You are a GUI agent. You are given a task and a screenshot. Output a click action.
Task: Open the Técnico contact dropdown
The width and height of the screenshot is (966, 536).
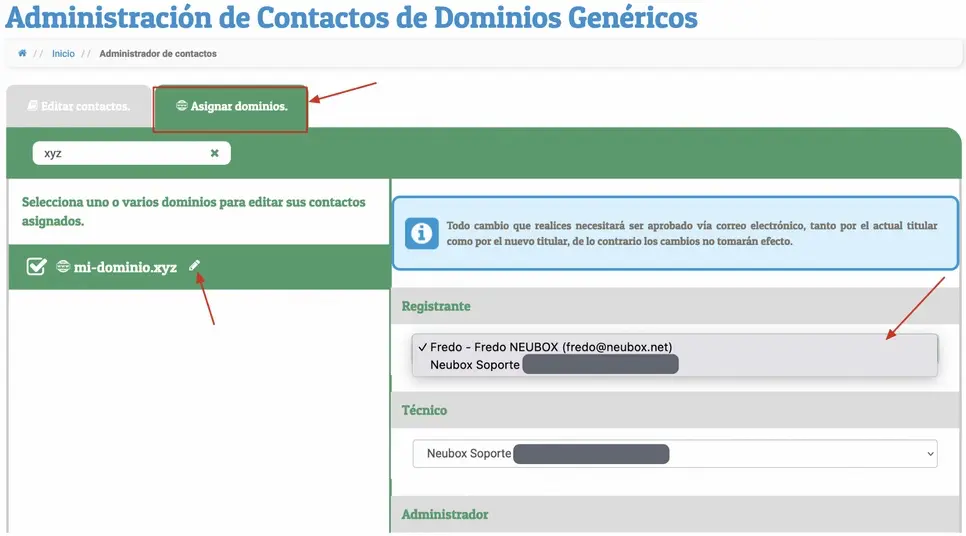point(675,453)
